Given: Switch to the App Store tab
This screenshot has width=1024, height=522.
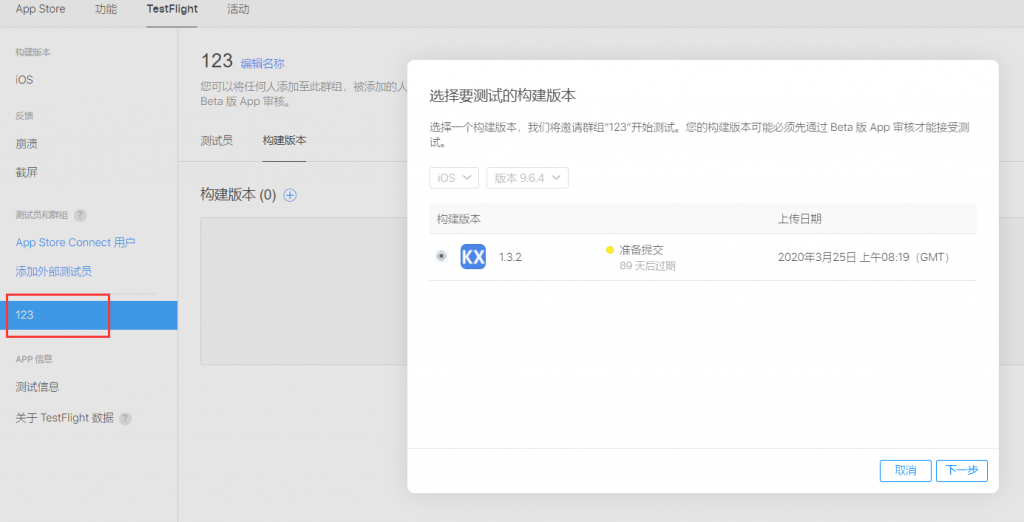Looking at the screenshot, I should [40, 9].
